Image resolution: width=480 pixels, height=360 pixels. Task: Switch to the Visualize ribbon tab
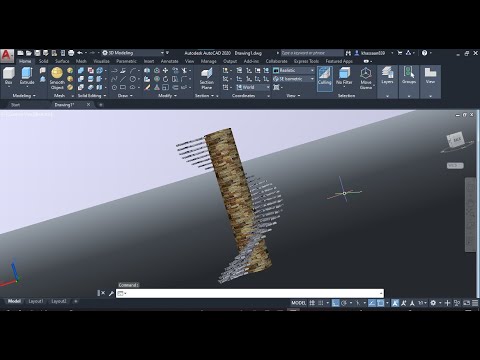pyautogui.click(x=101, y=61)
